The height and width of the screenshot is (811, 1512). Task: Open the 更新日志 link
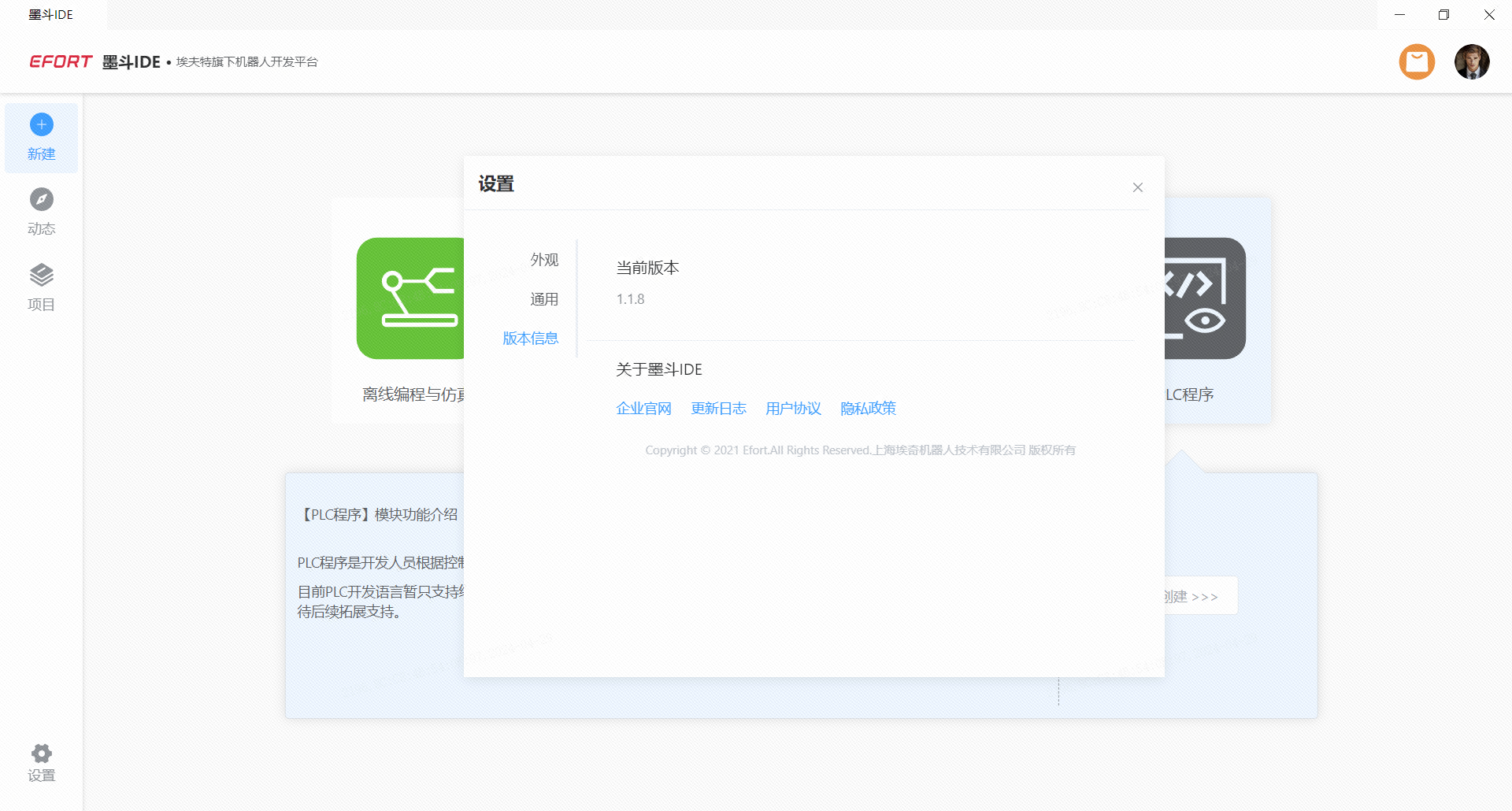click(x=718, y=409)
